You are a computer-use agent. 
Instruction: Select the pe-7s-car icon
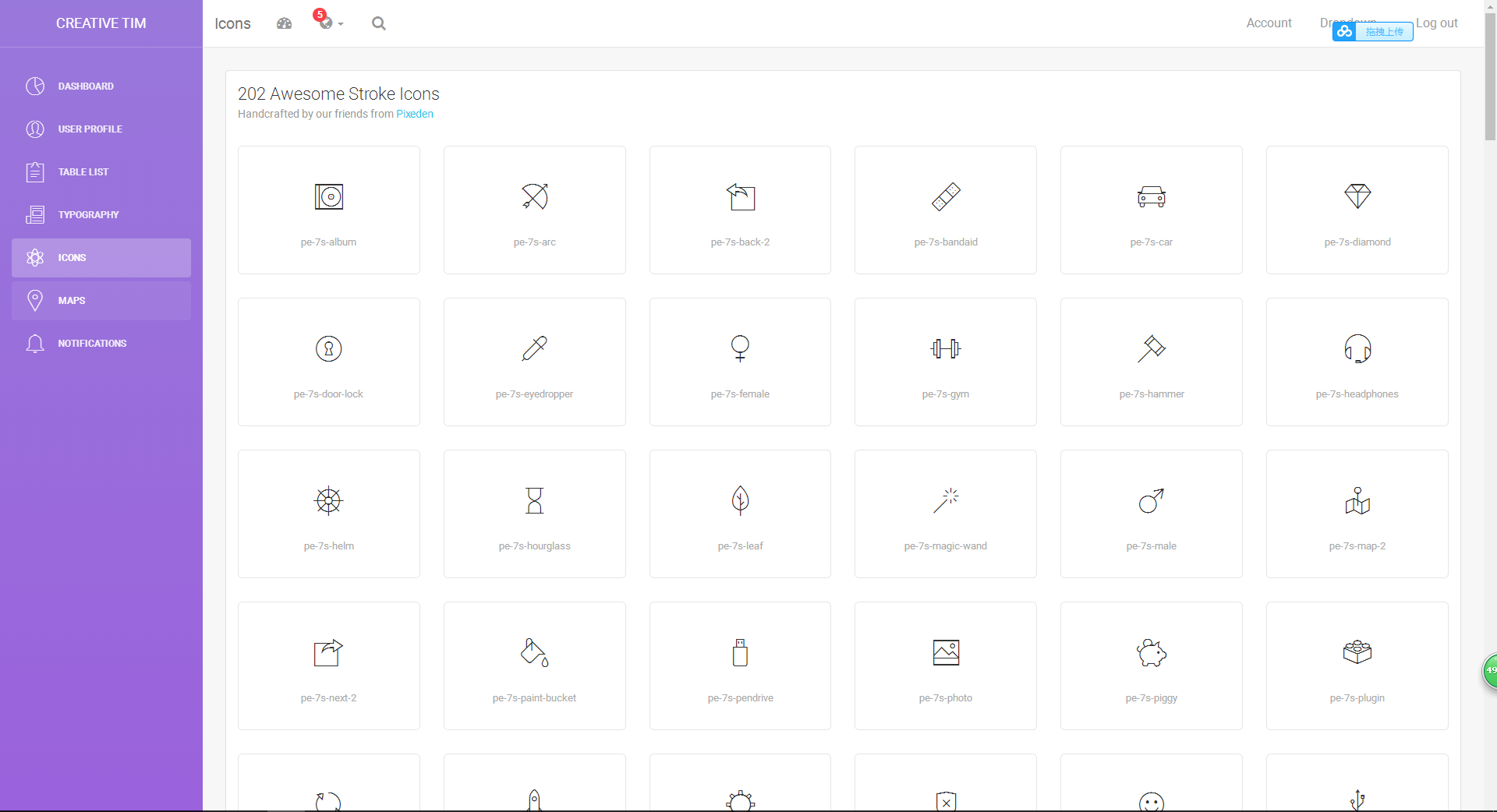[1152, 196]
